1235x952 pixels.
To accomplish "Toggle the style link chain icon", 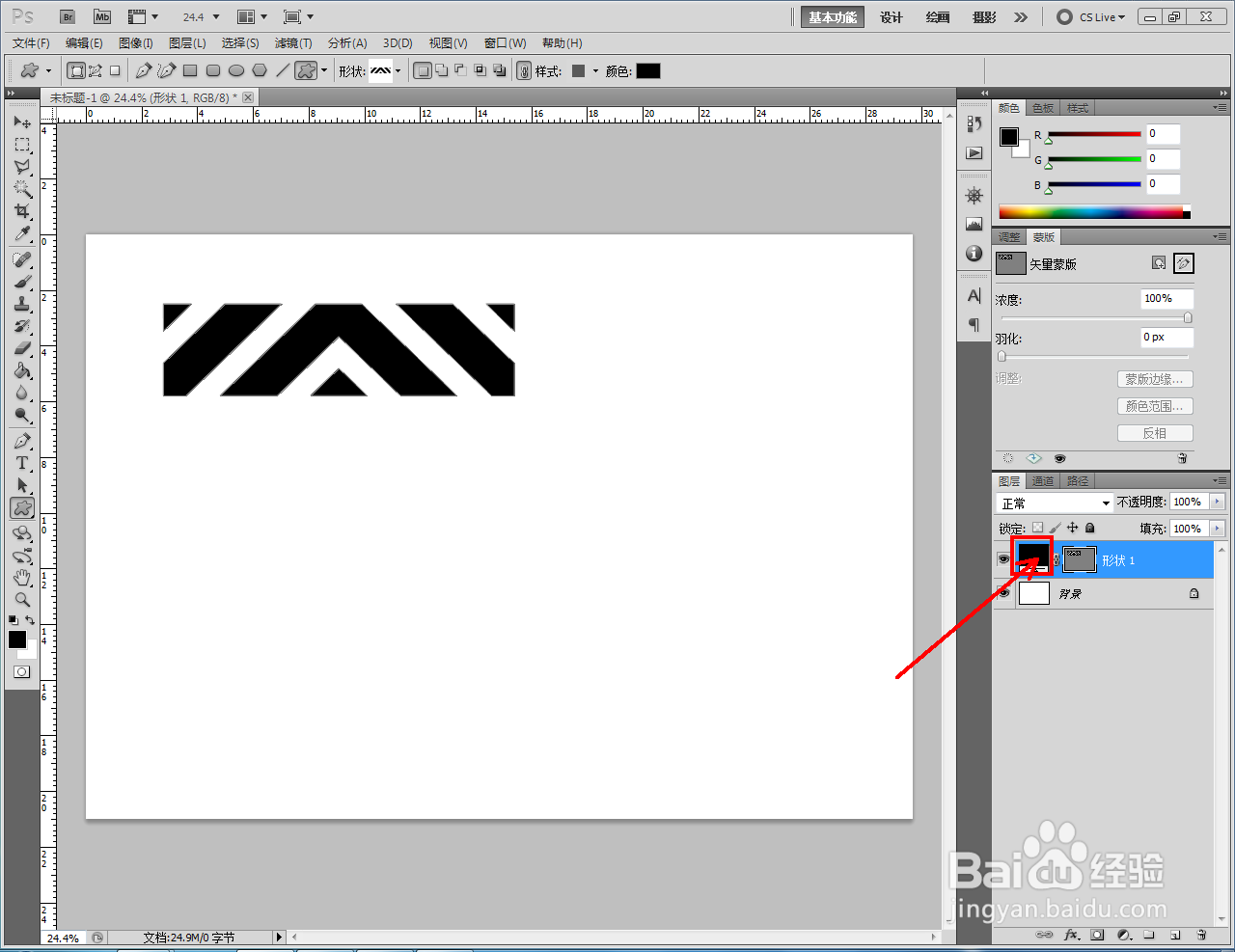I will (524, 70).
